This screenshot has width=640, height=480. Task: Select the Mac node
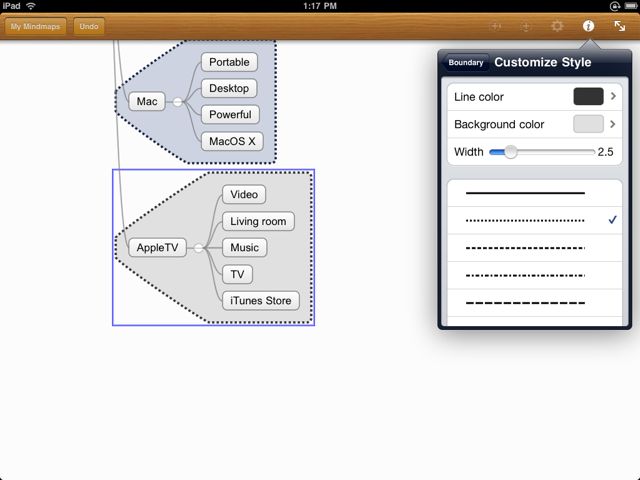pos(147,101)
